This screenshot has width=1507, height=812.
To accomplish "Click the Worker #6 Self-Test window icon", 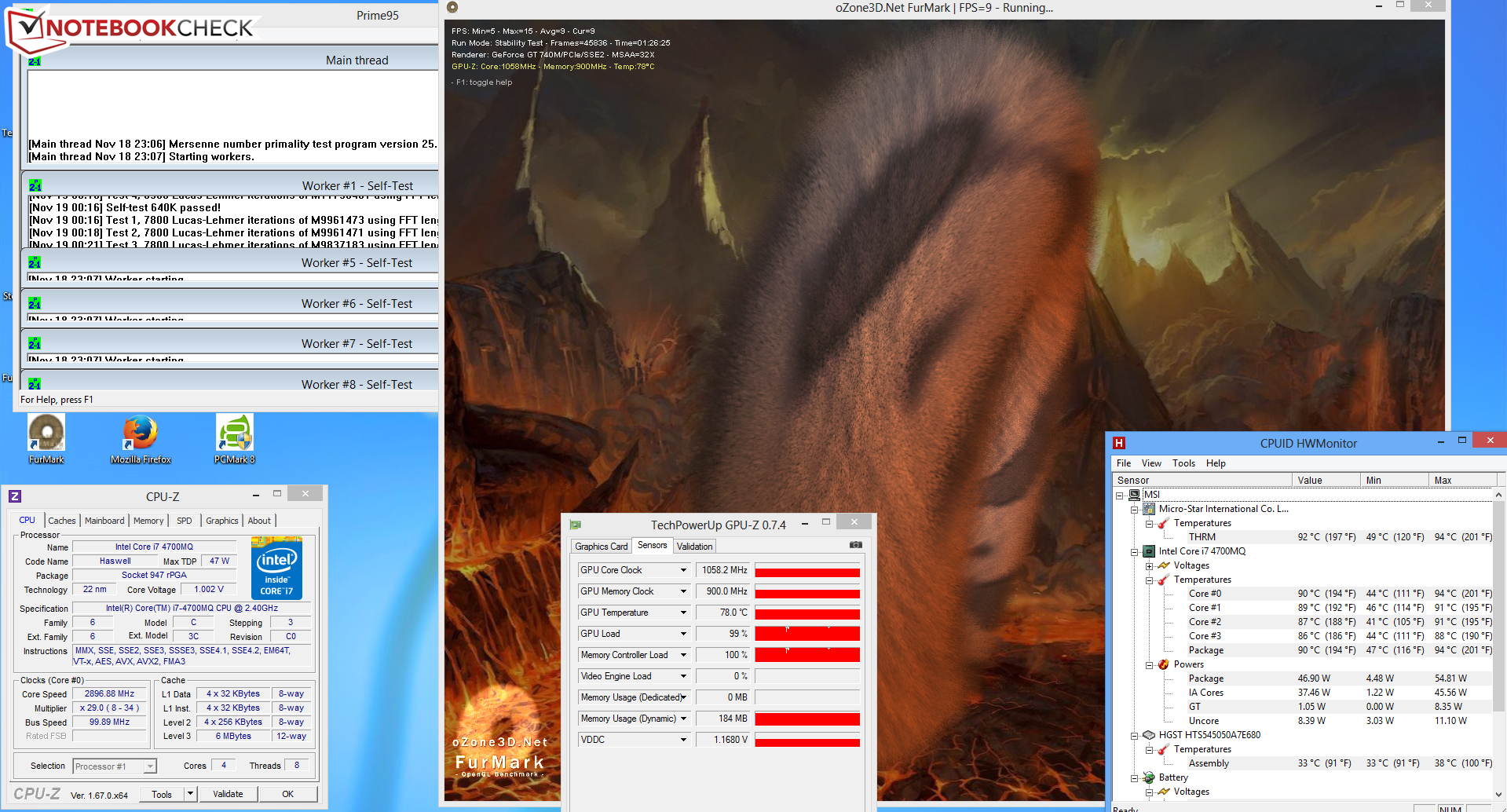I will click(x=35, y=303).
